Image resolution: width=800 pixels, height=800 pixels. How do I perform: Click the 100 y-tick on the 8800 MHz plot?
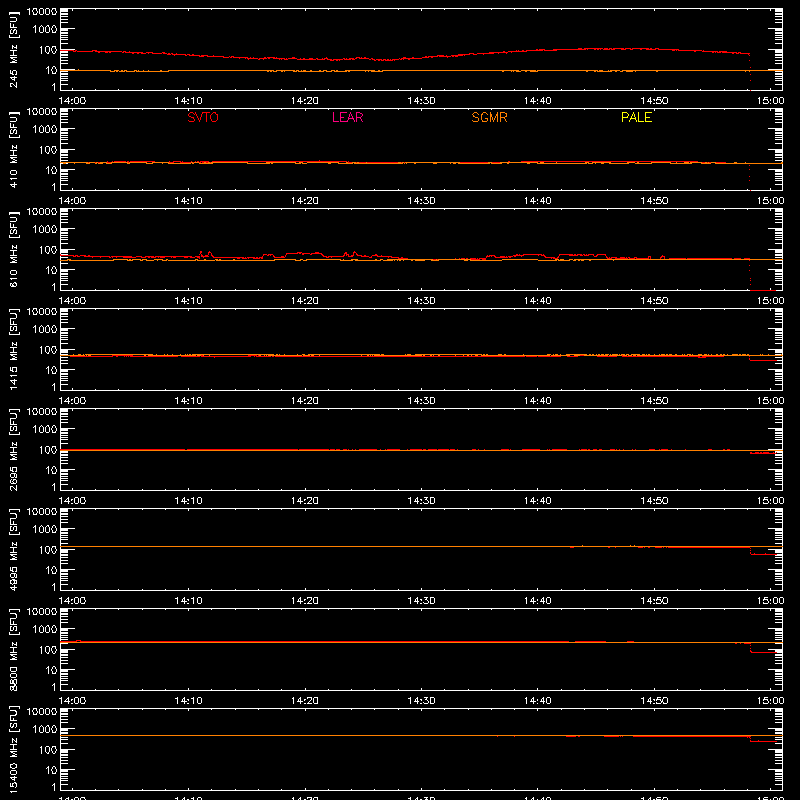coord(48,650)
